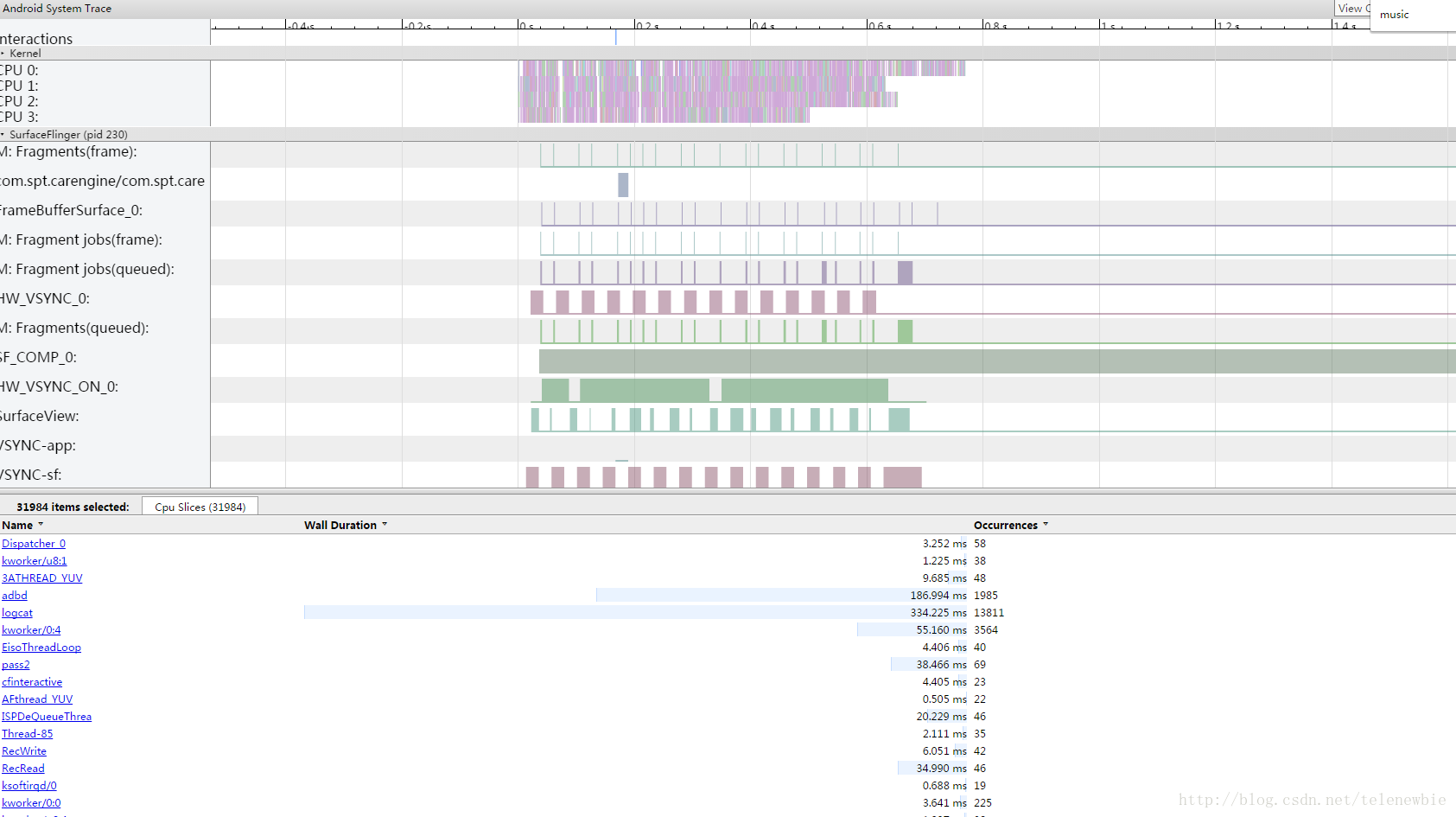
Task: Select the VSYNC-app track label
Action: 38,445
